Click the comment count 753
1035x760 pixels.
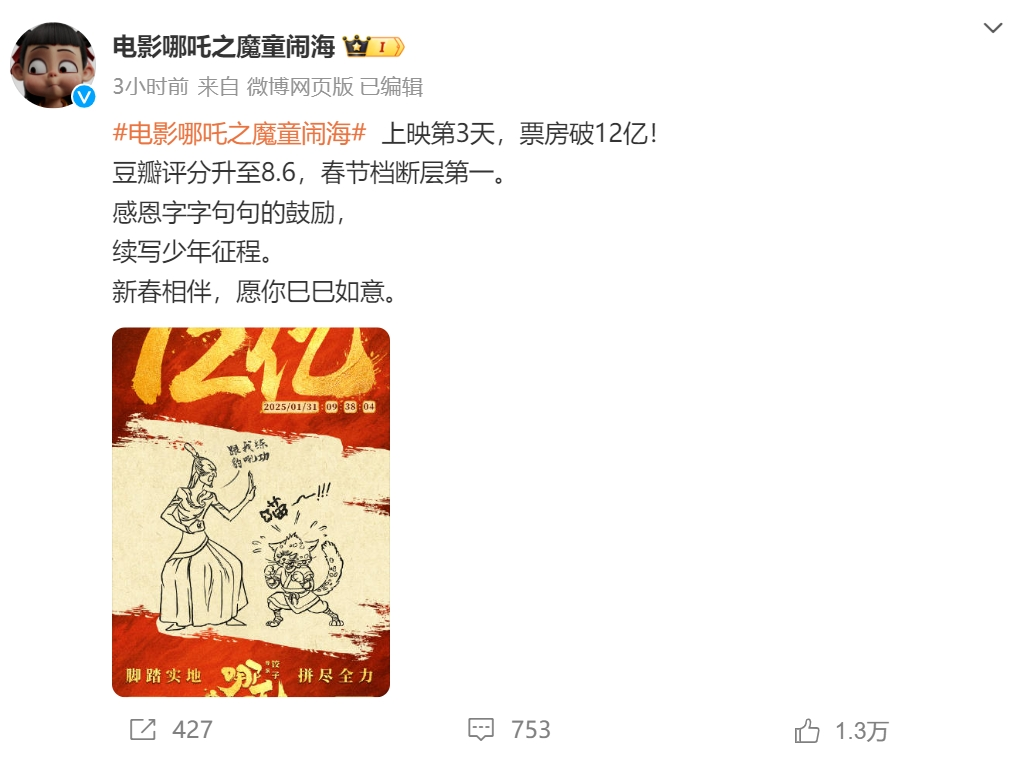531,730
